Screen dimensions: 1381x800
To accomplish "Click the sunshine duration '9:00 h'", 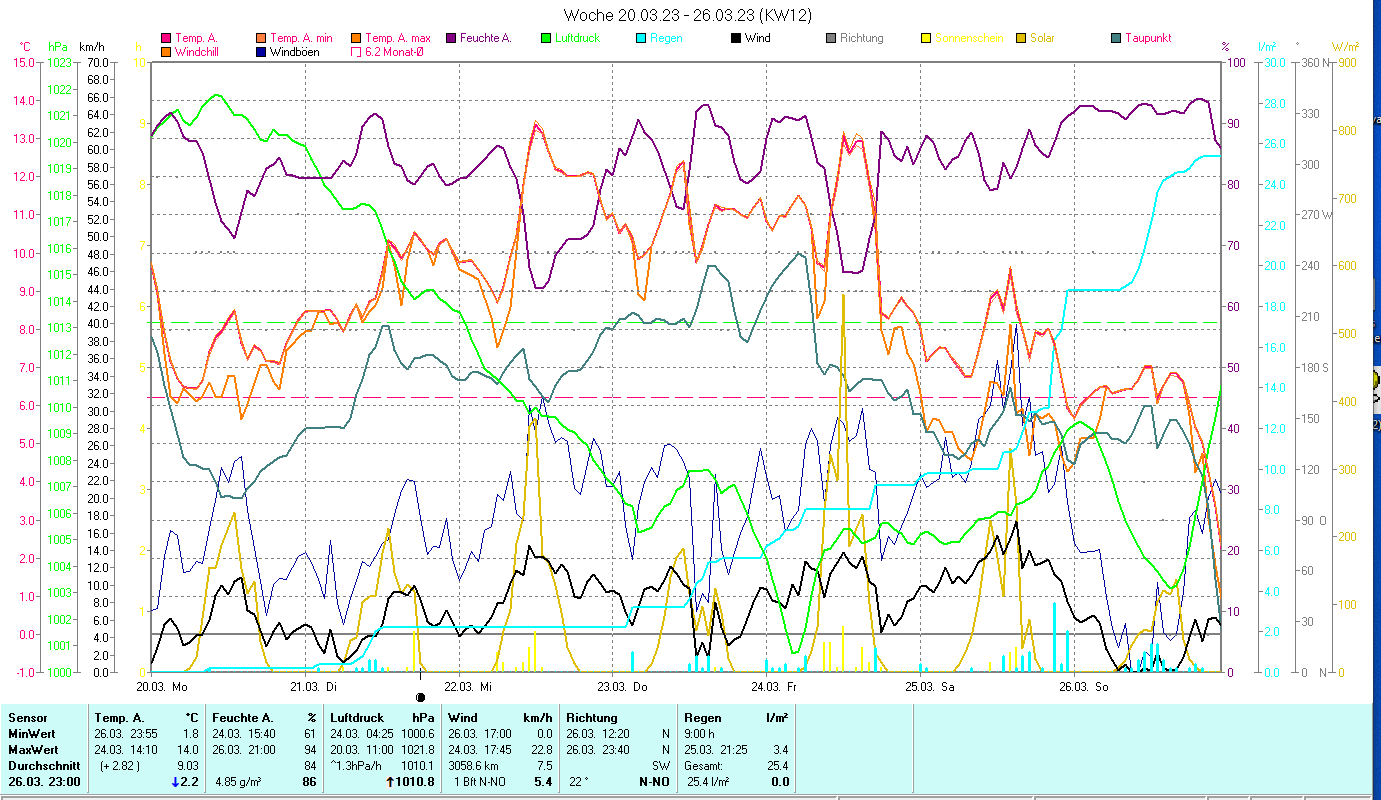I will (x=700, y=734).
